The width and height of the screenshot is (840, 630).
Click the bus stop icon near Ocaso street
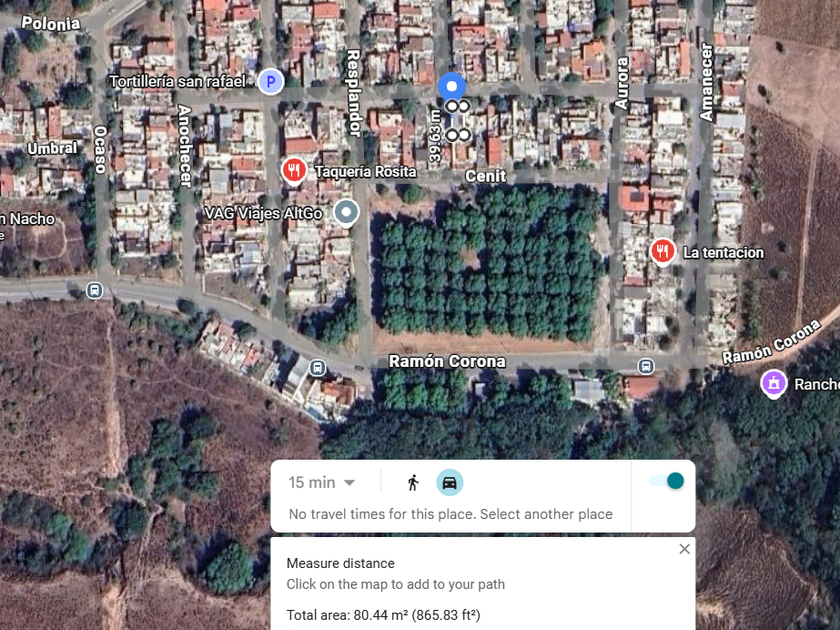point(94,291)
